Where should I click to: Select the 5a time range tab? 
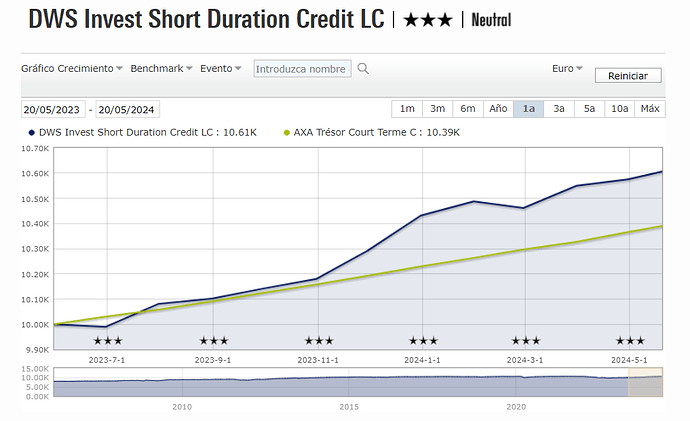(x=589, y=109)
